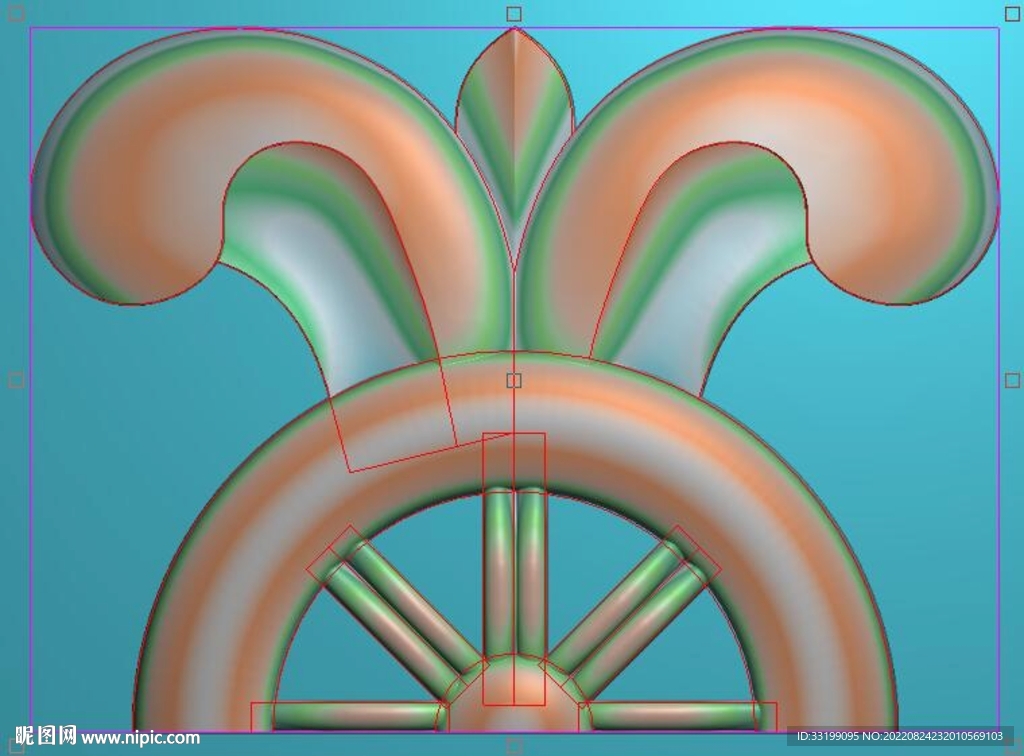Click the top-left corner selection handle
Screen dimensions: 1024x756
[x=16, y=14]
